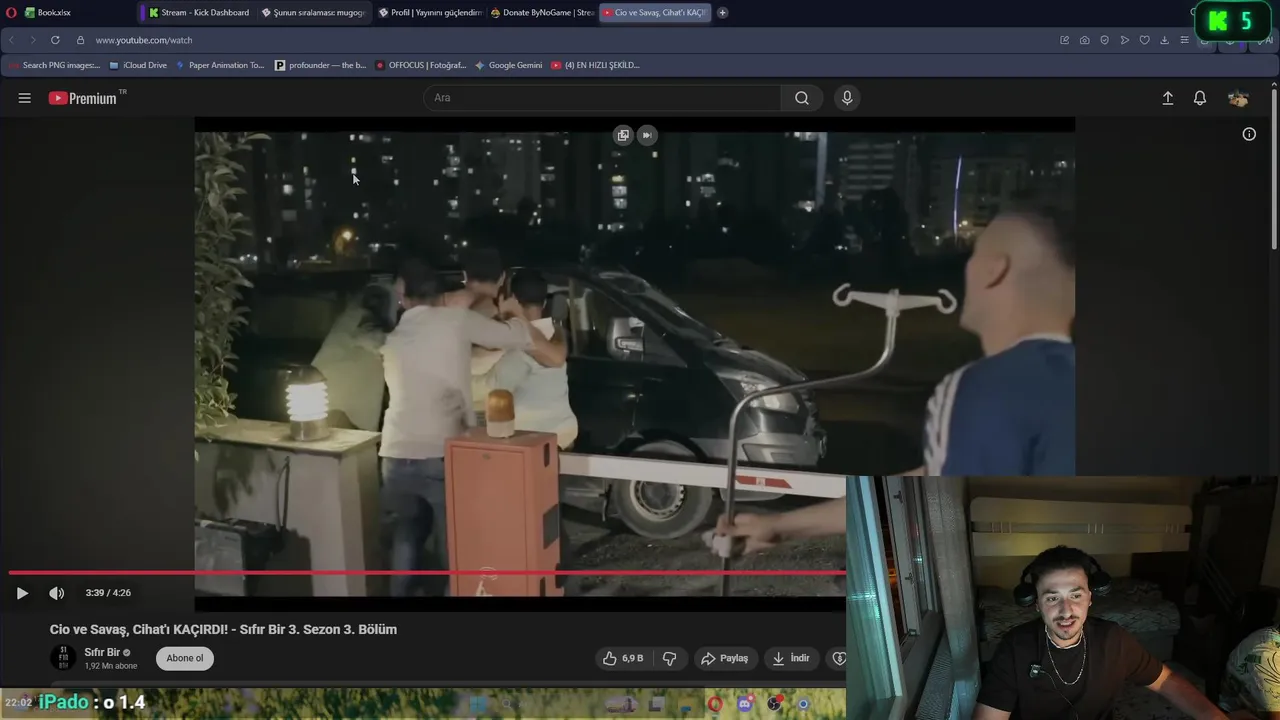The image size is (1280, 720).
Task: Click the red video progress bar
Action: click(x=428, y=573)
